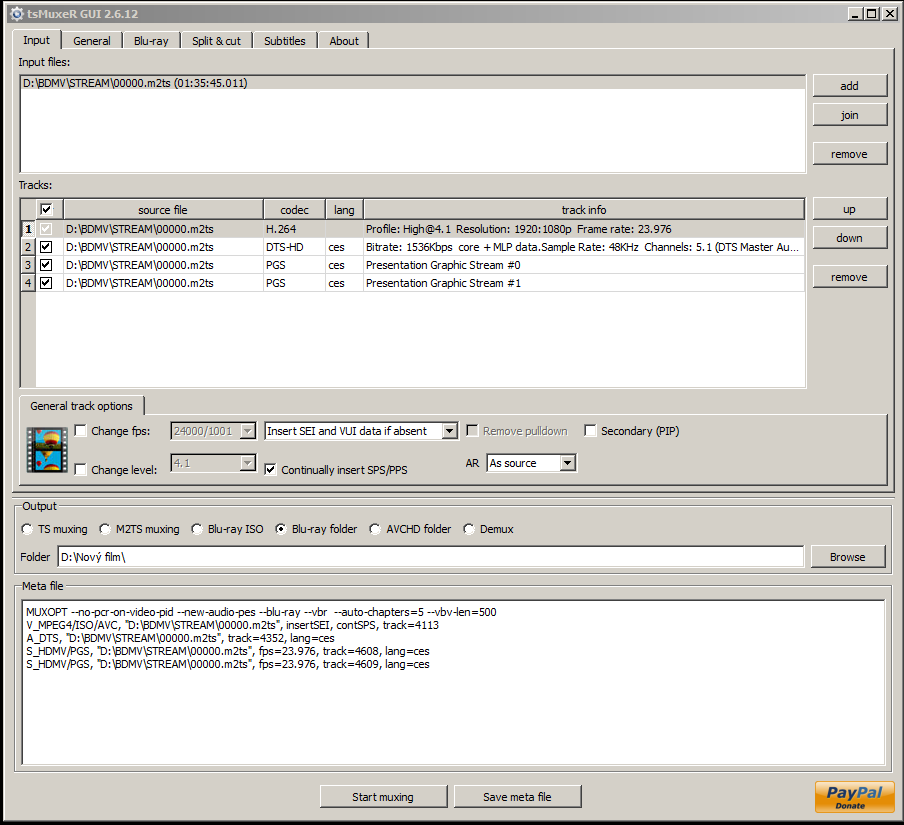The width and height of the screenshot is (904, 825).
Task: Click the codec column header
Action: click(x=294, y=209)
